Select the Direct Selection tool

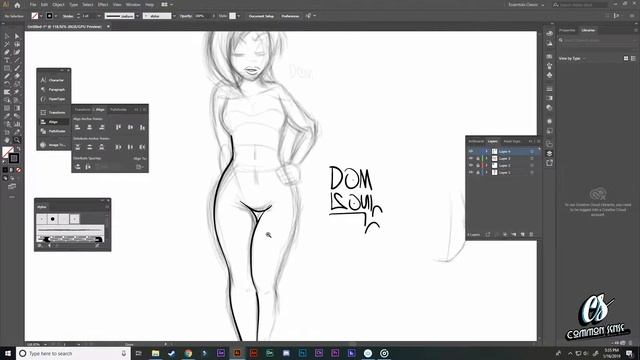click(17, 36)
